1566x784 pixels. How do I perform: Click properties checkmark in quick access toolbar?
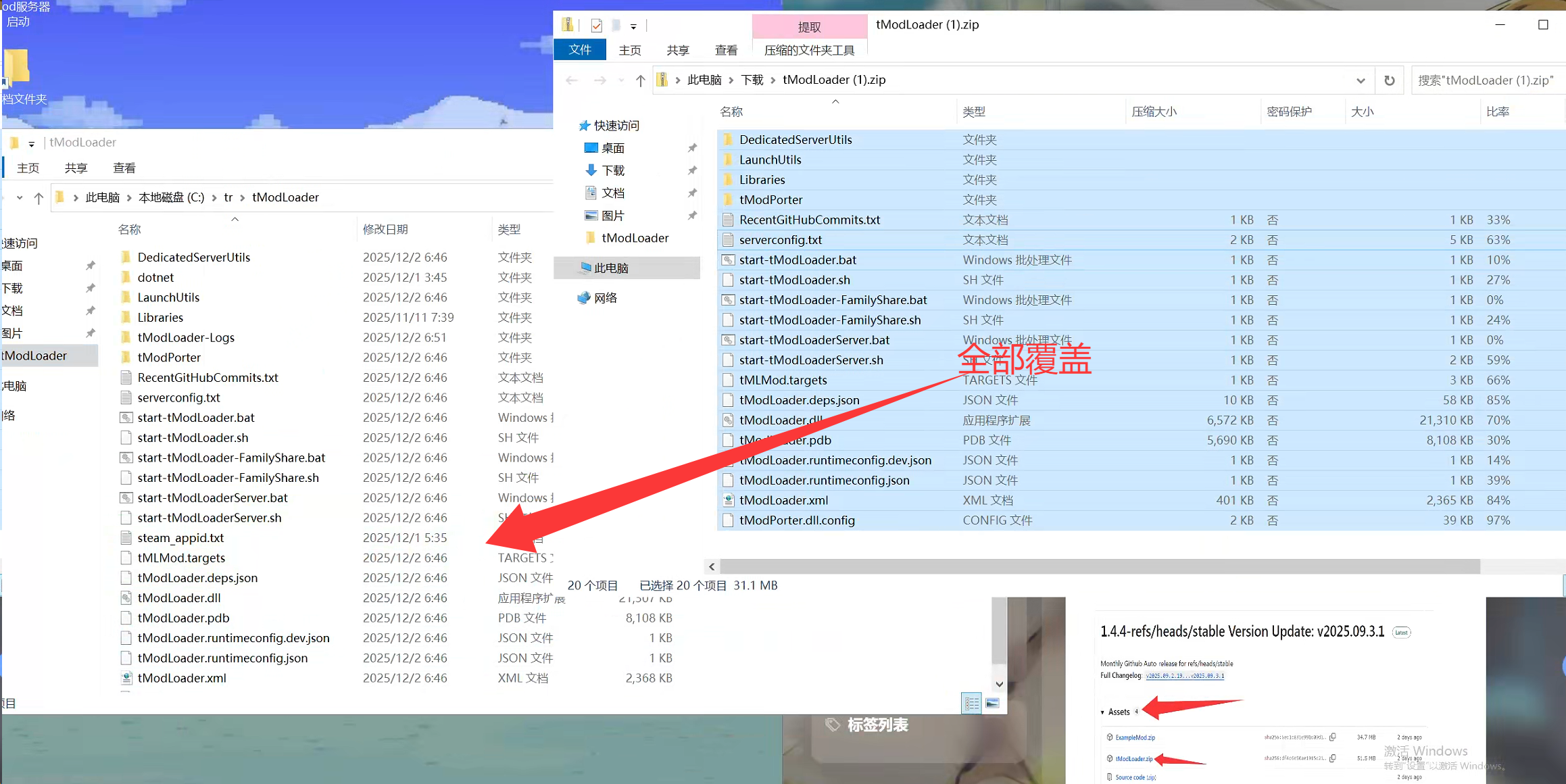[x=596, y=26]
